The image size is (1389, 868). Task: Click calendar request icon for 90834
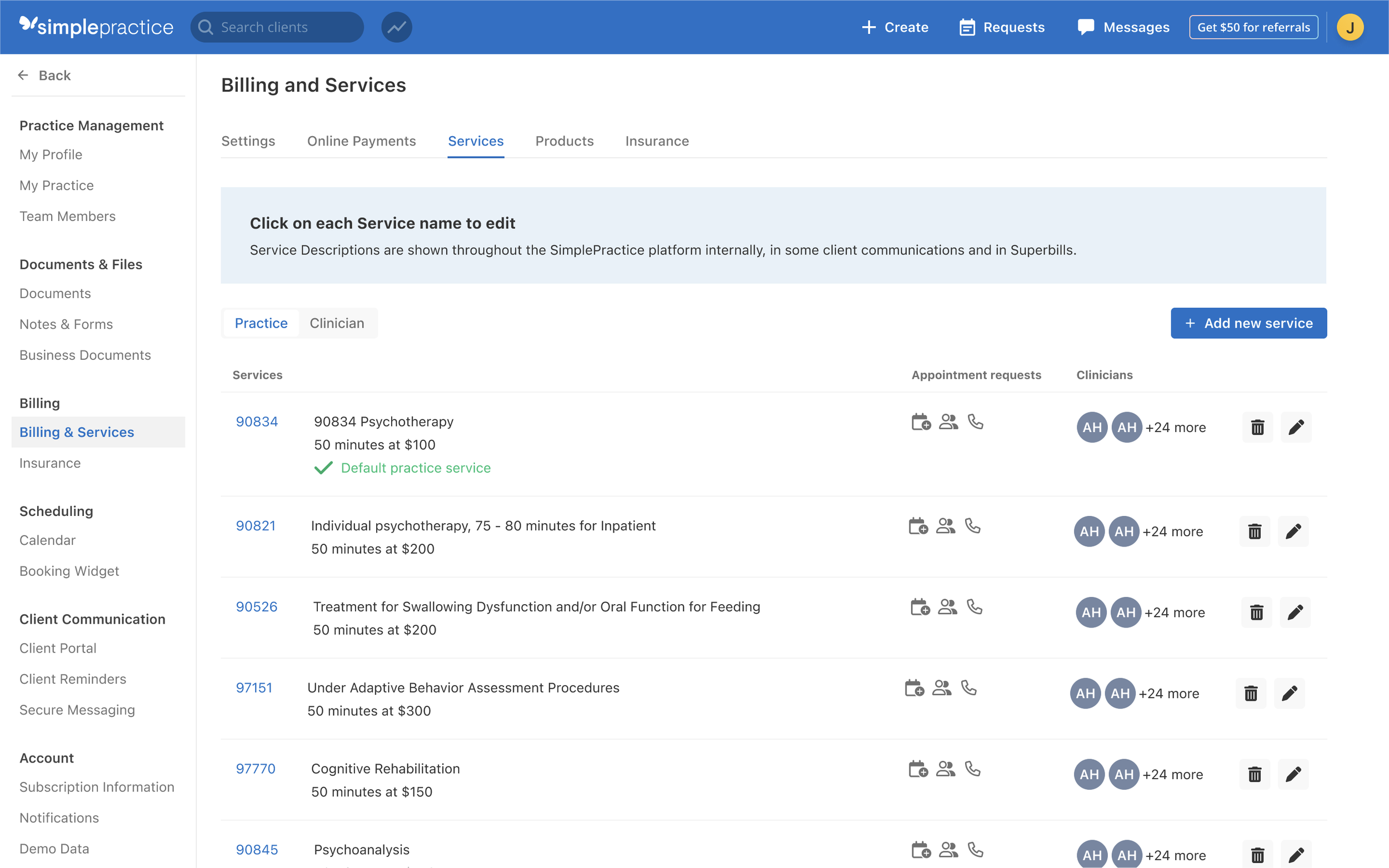[x=921, y=422]
